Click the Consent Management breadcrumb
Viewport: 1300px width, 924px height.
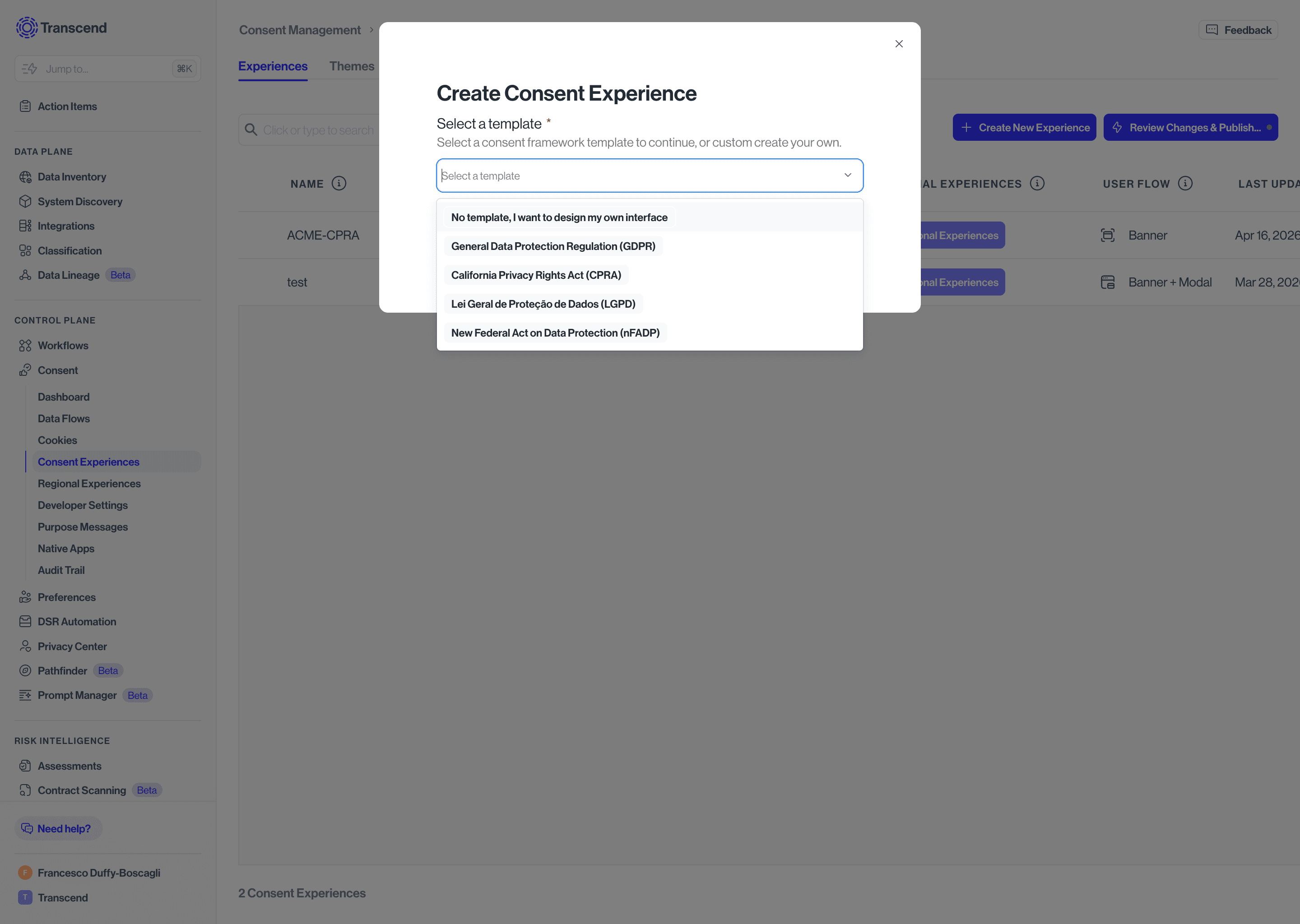point(299,30)
